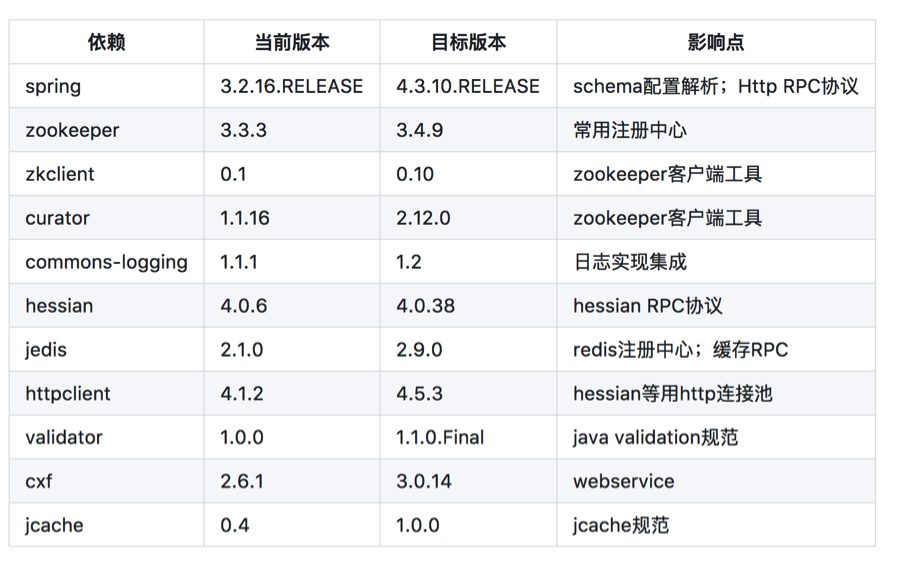Click the 常用注册中心 cell
The width and height of the screenshot is (900, 561).
coord(716,130)
